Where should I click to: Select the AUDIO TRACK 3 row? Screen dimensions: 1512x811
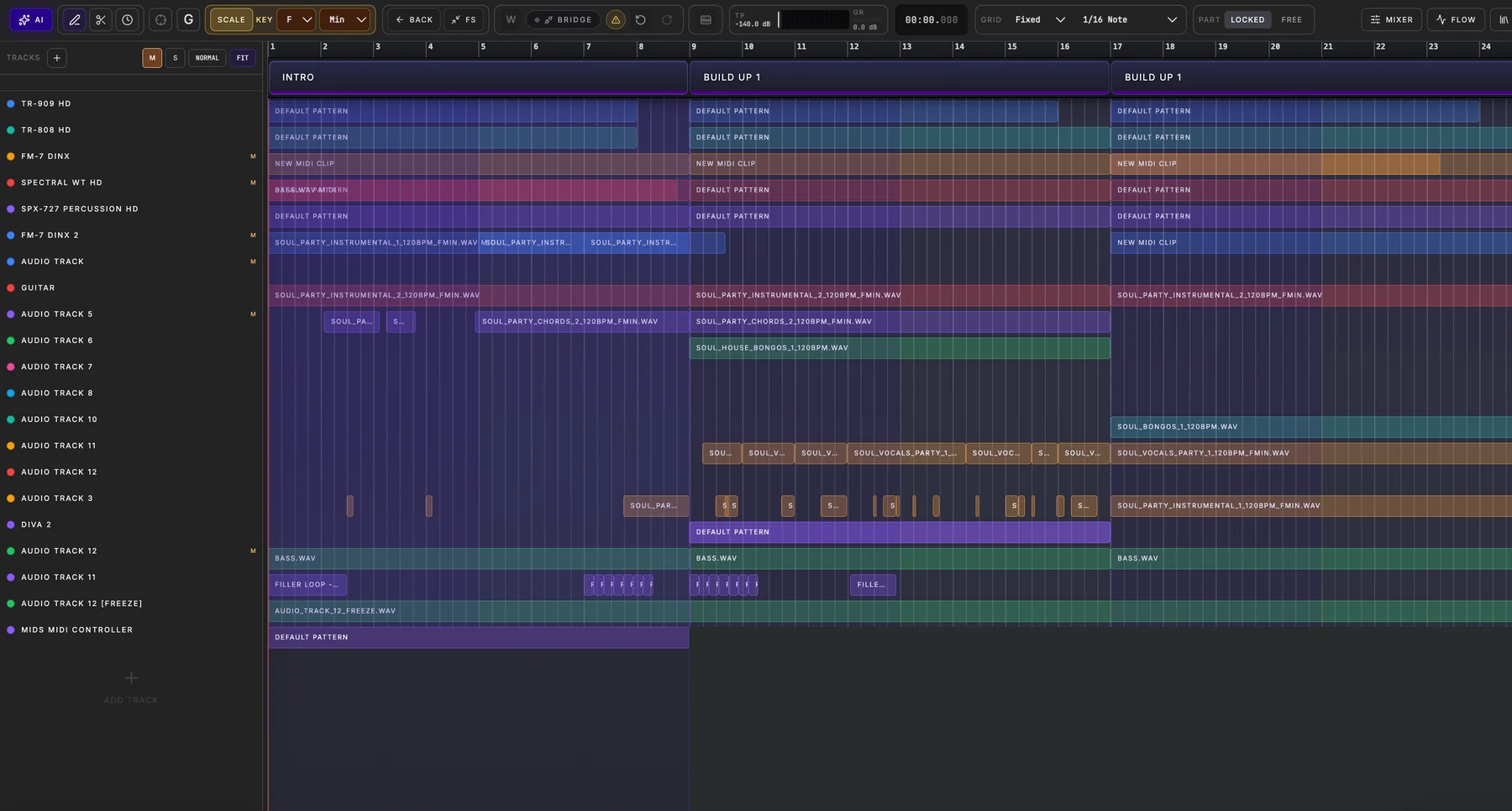[131, 498]
